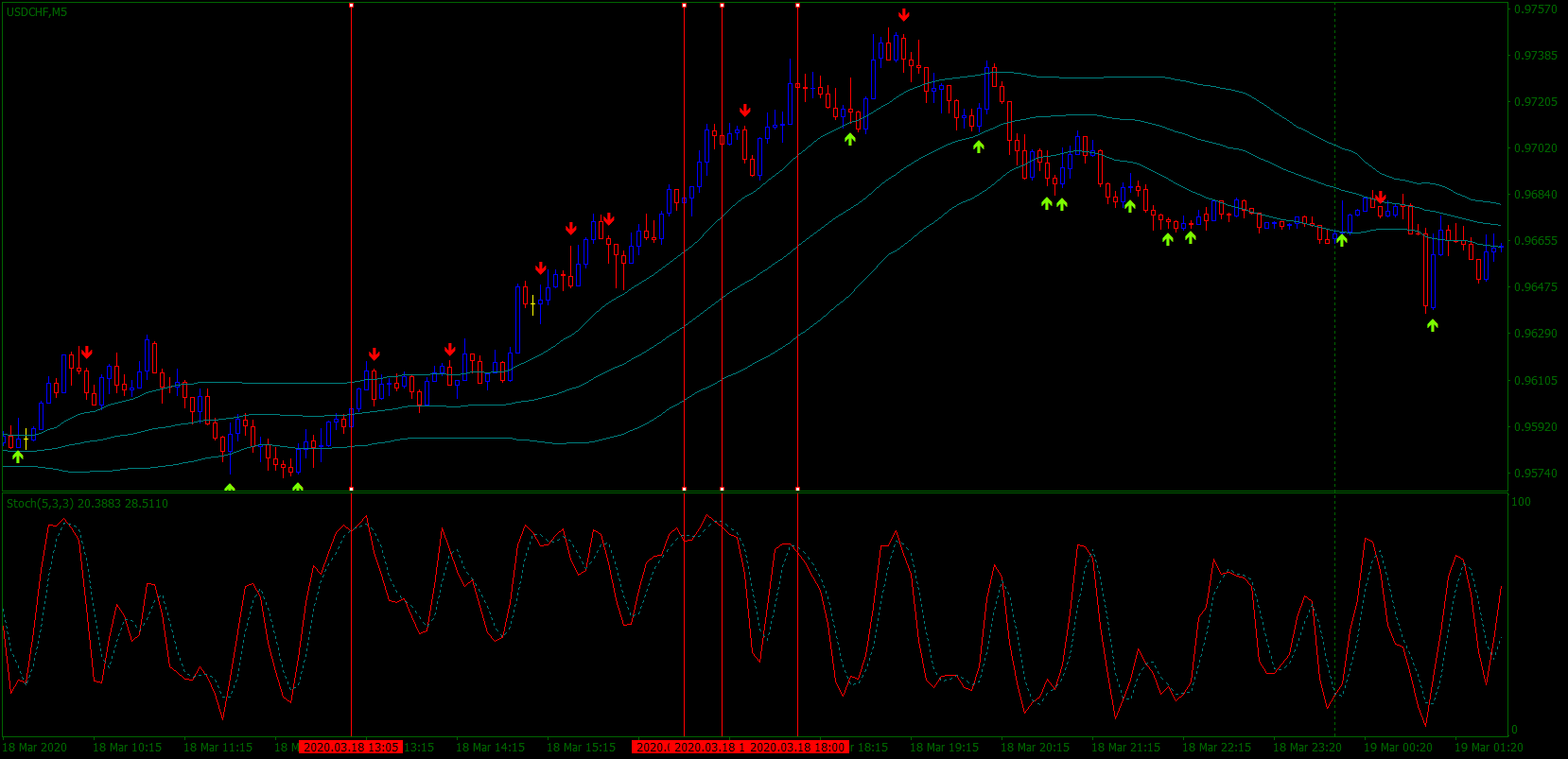The image size is (1568, 759).
Task: Click the 0.95920 price level label
Action: point(1536,427)
